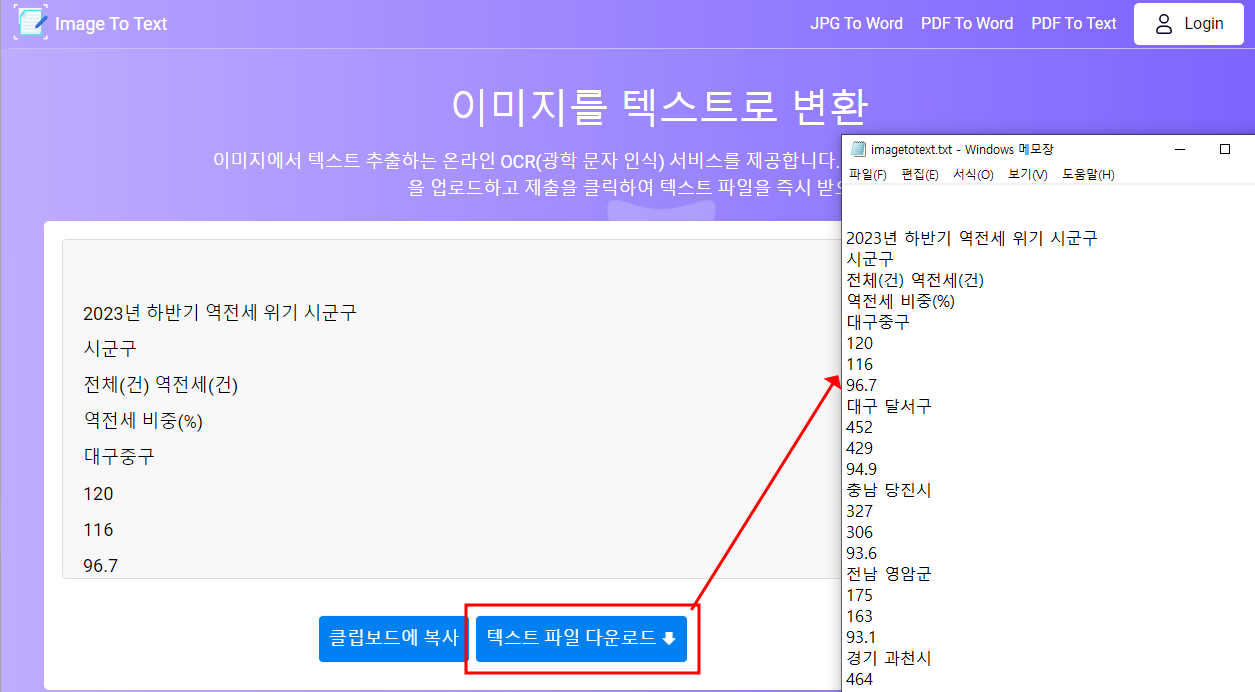The image size is (1255, 692).
Task: Open the PDF To Word page
Action: click(966, 23)
